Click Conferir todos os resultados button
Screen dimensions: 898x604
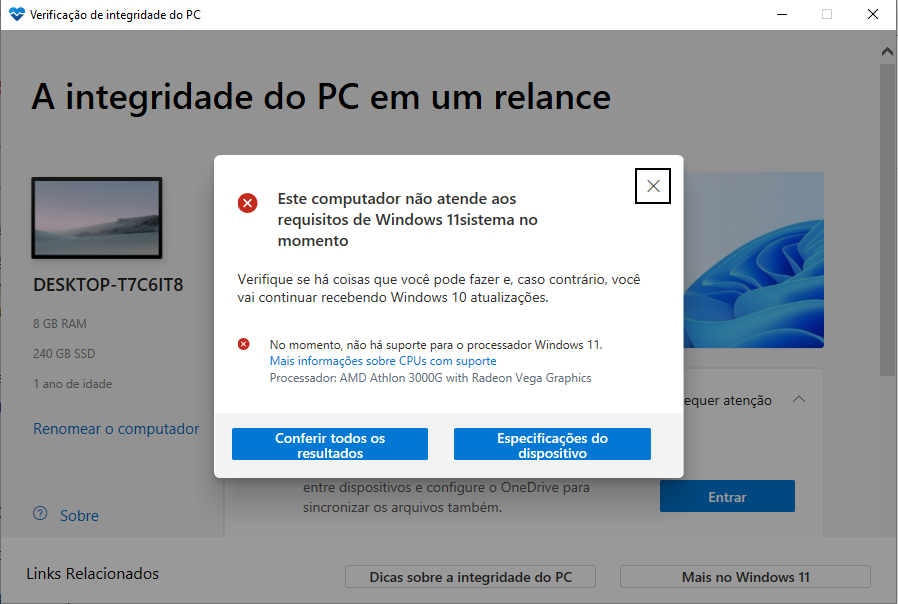[x=330, y=444]
